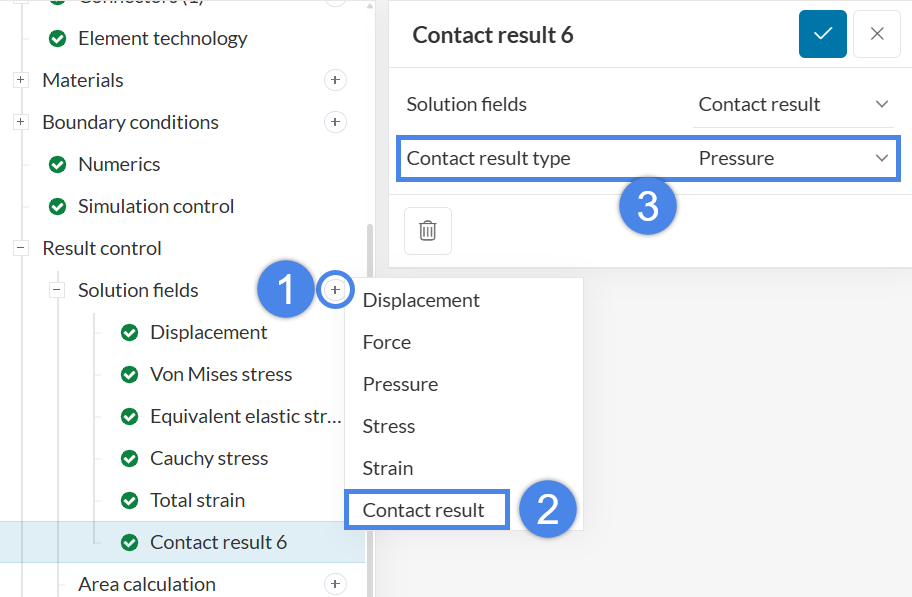Click the trash delete icon
Image resolution: width=912 pixels, height=597 pixels.
pos(428,231)
